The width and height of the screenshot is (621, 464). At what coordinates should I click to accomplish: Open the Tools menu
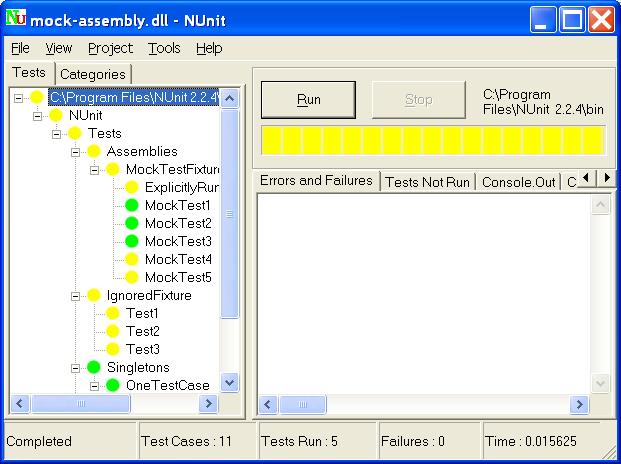(x=164, y=48)
